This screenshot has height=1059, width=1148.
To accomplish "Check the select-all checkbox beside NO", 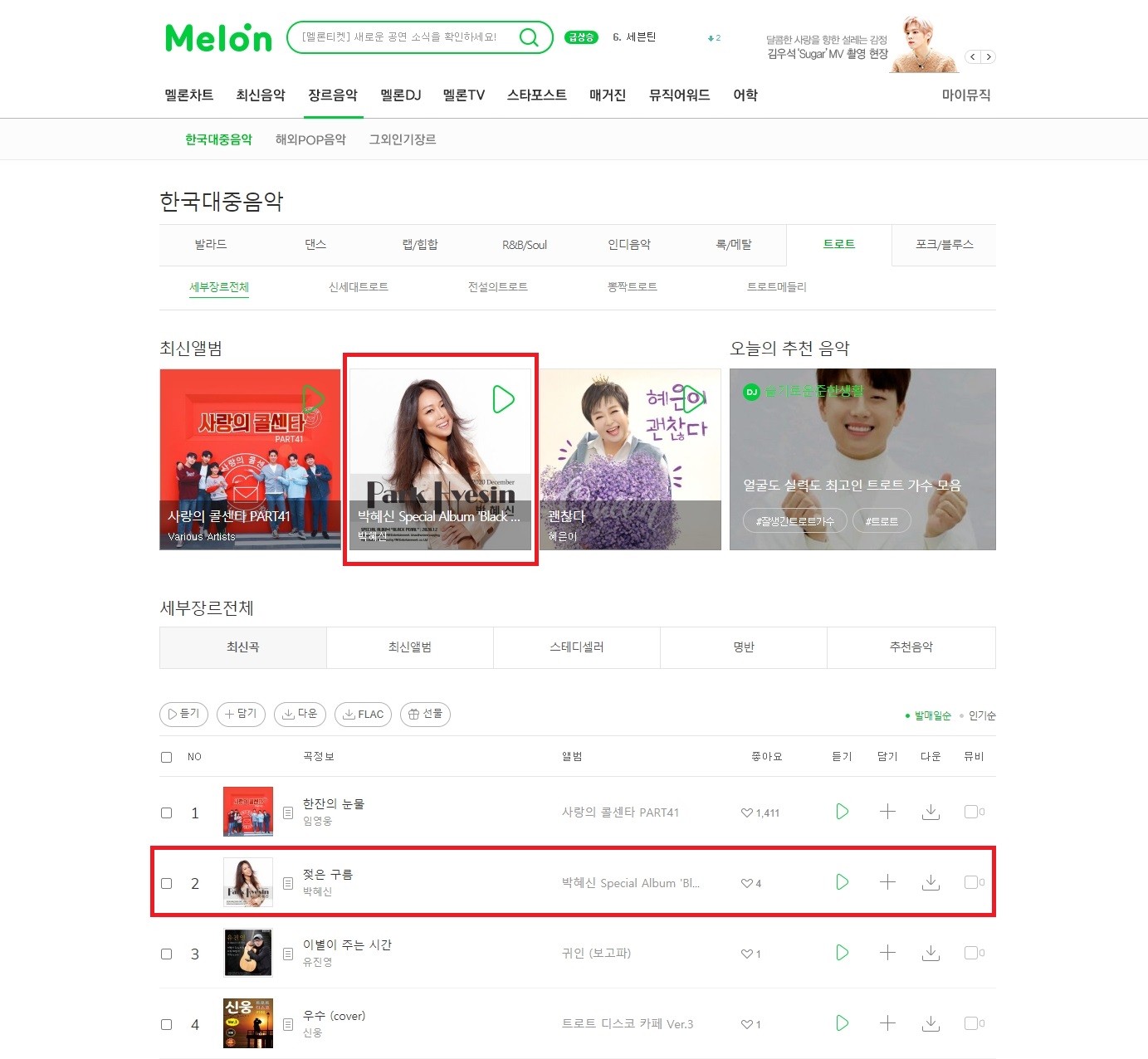I will 166,757.
